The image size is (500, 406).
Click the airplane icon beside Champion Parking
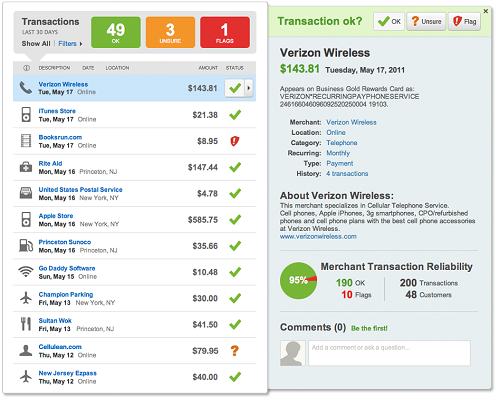(x=26, y=298)
